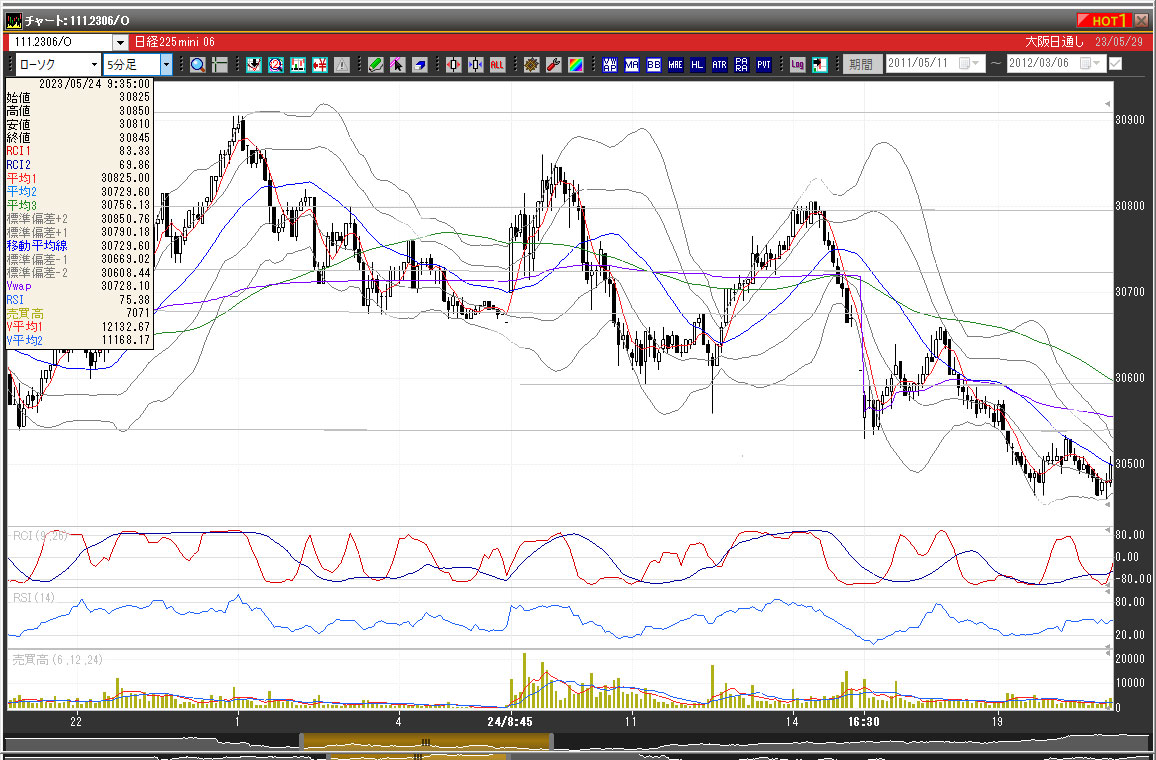Toggle the HL high-low indicator
This screenshot has height=760, width=1156.
(x=697, y=65)
